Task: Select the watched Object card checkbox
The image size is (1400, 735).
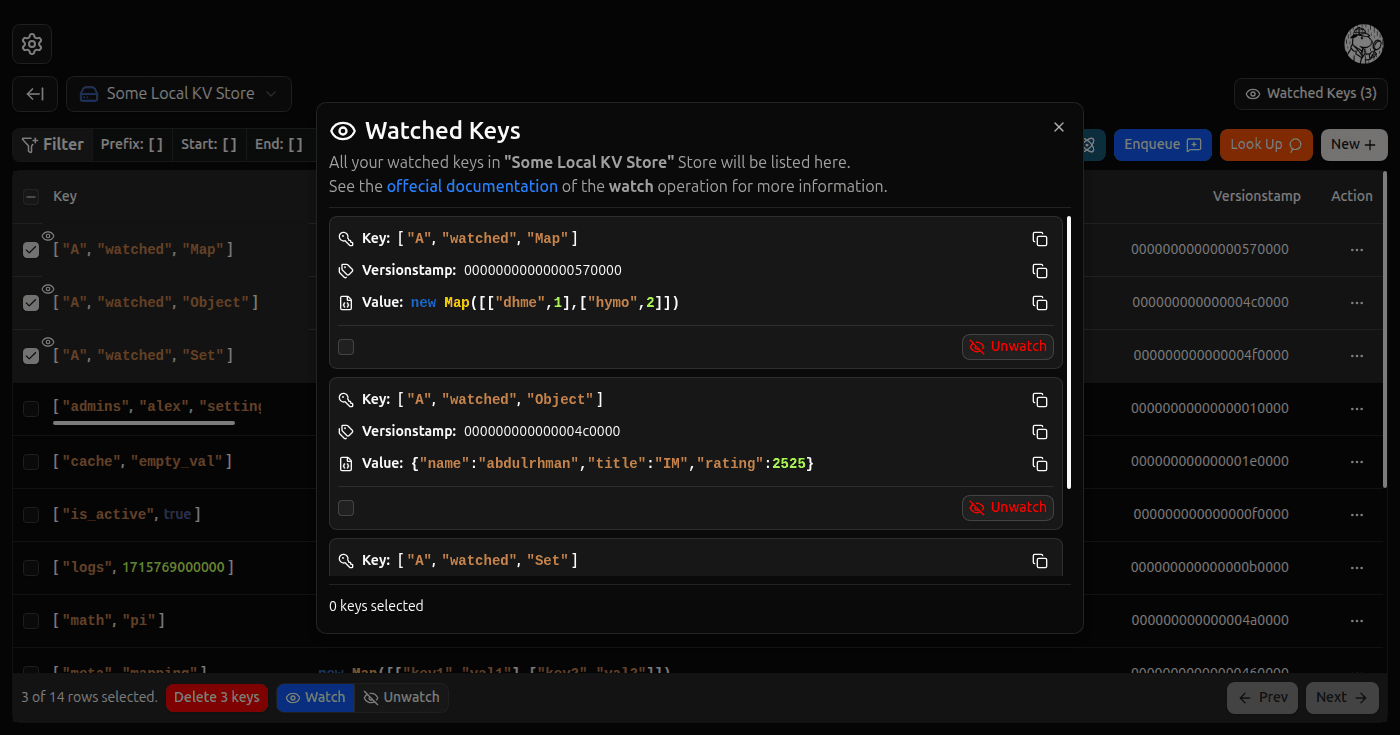Action: [346, 508]
